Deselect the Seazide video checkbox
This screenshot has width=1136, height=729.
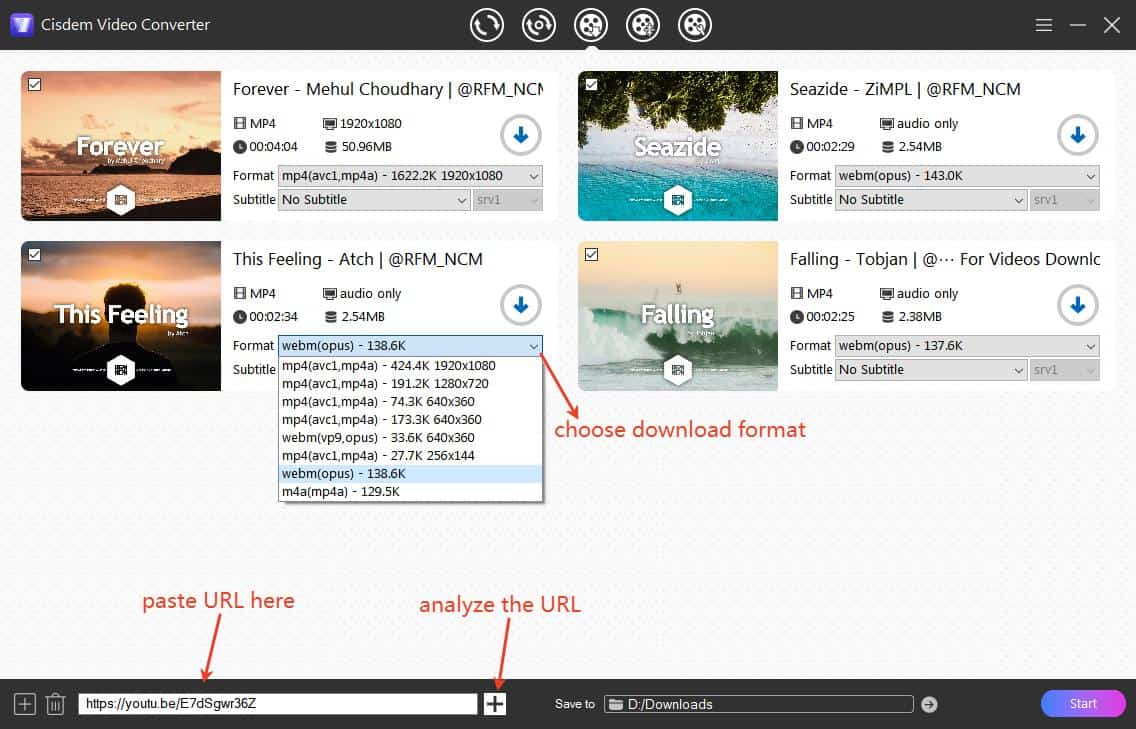(592, 86)
